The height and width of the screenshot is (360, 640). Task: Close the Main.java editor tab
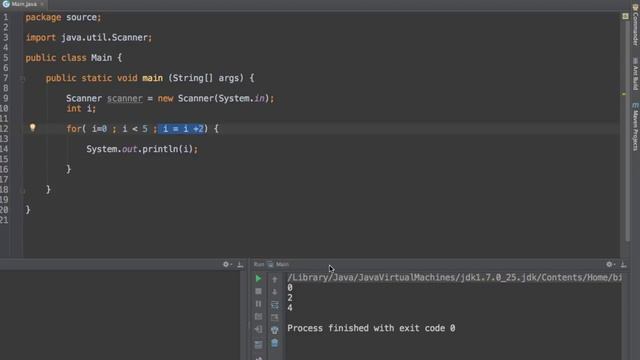coord(42,4)
